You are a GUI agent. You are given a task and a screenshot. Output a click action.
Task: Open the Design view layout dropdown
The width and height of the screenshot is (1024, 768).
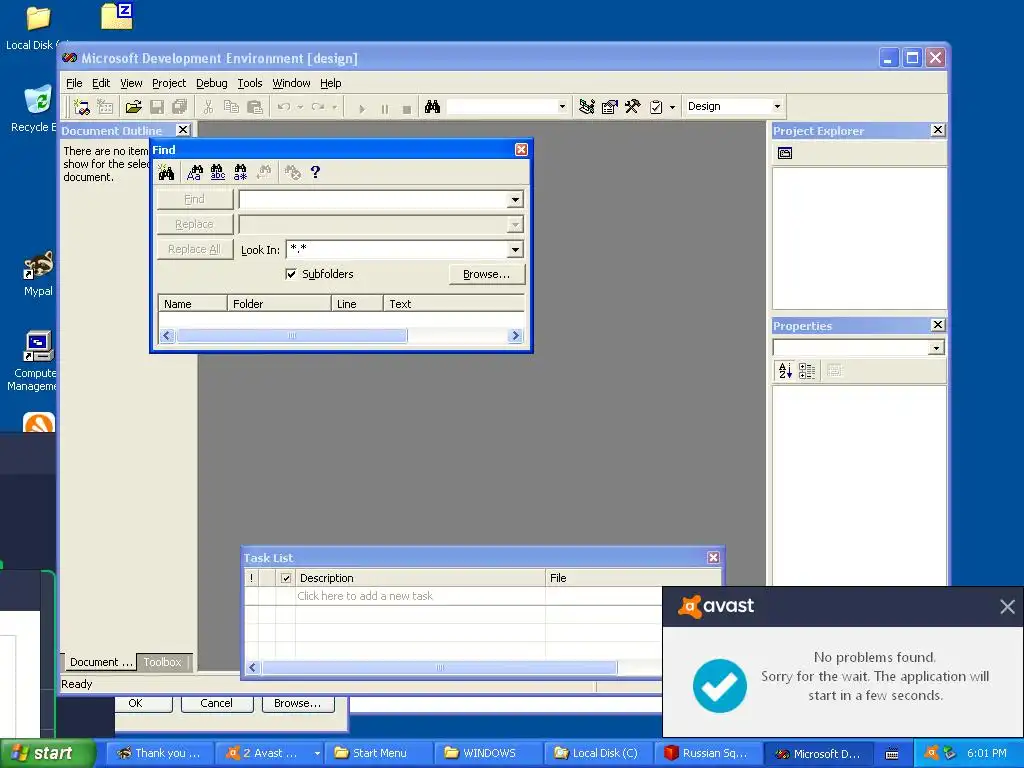[777, 106]
